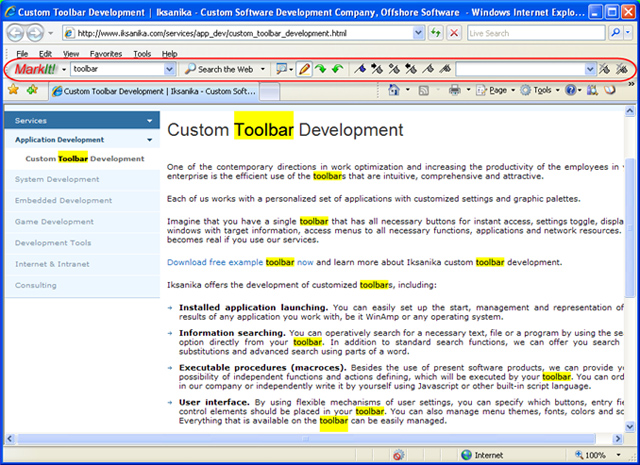640x465 pixels.
Task: Open the Tools menu in menu bar
Action: pyautogui.click(x=142, y=53)
